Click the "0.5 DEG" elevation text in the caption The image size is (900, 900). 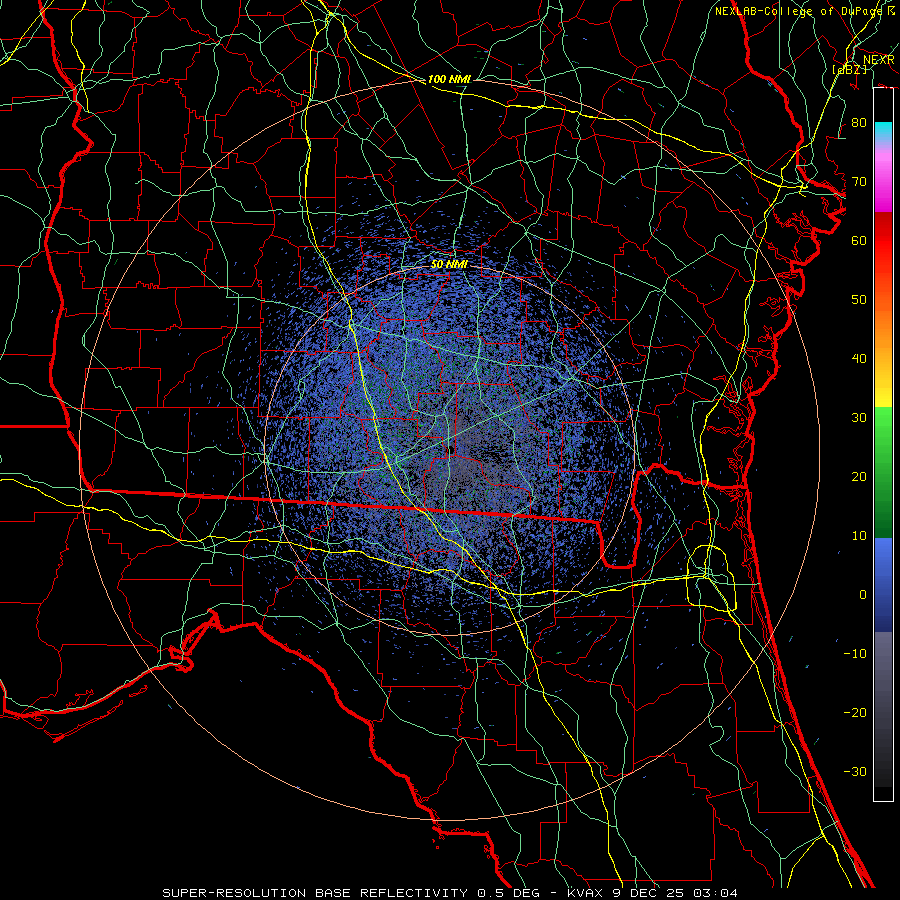pos(508,893)
